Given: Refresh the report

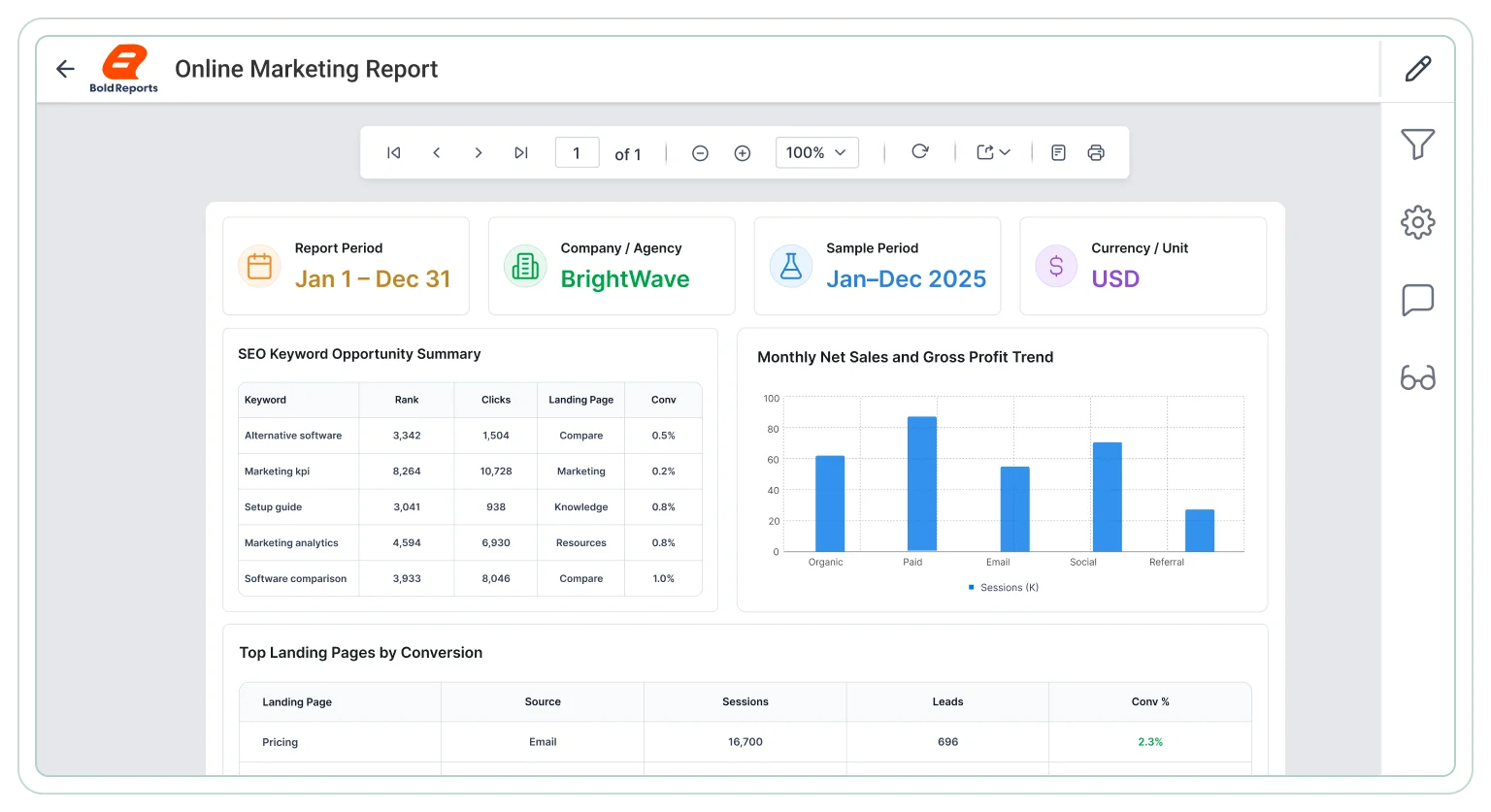Looking at the screenshot, I should tap(920, 151).
